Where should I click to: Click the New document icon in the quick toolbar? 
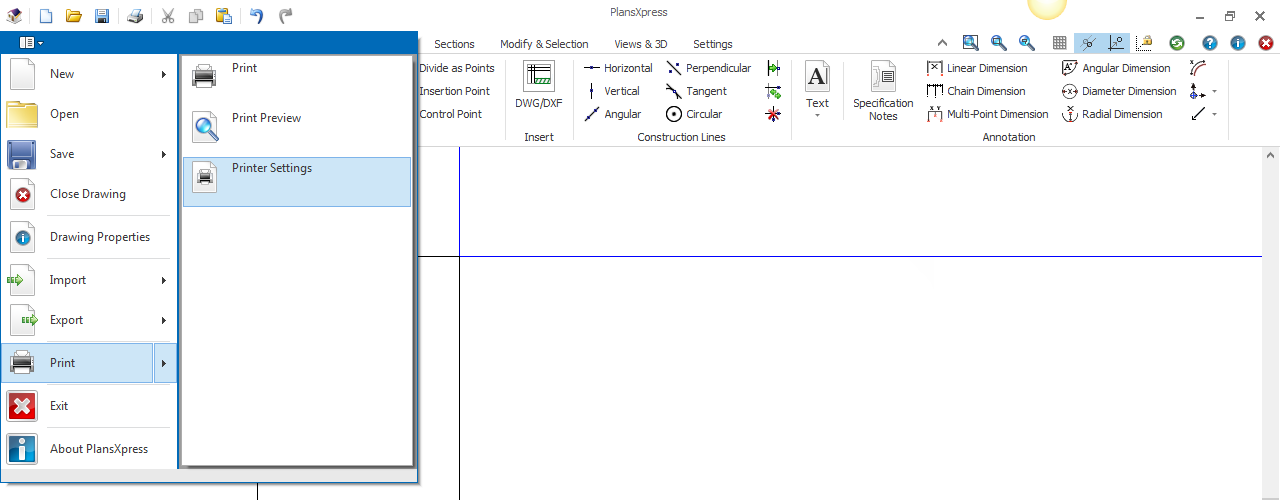point(46,16)
